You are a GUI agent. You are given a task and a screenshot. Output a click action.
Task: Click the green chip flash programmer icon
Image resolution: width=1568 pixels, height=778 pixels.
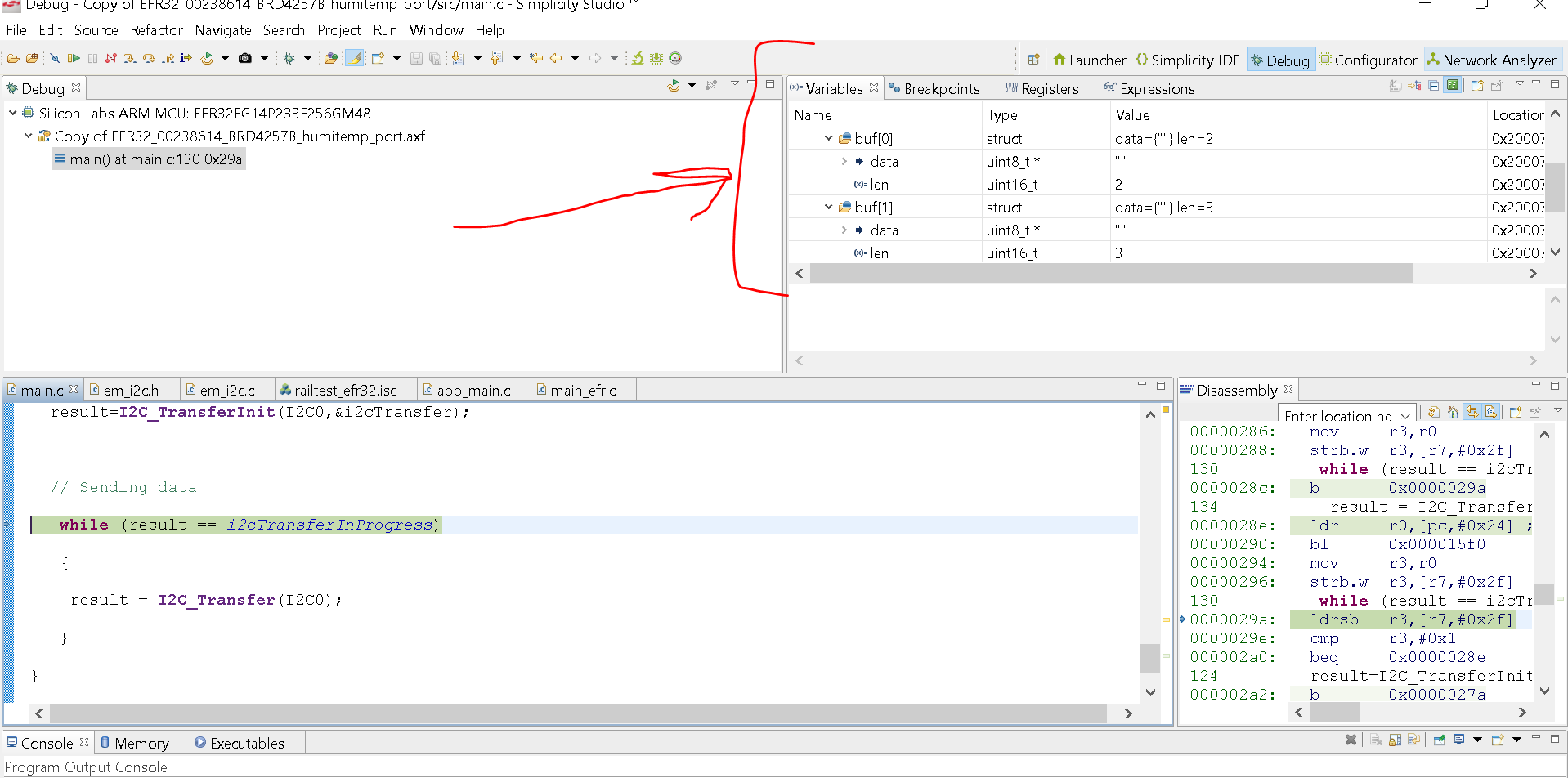(656, 58)
